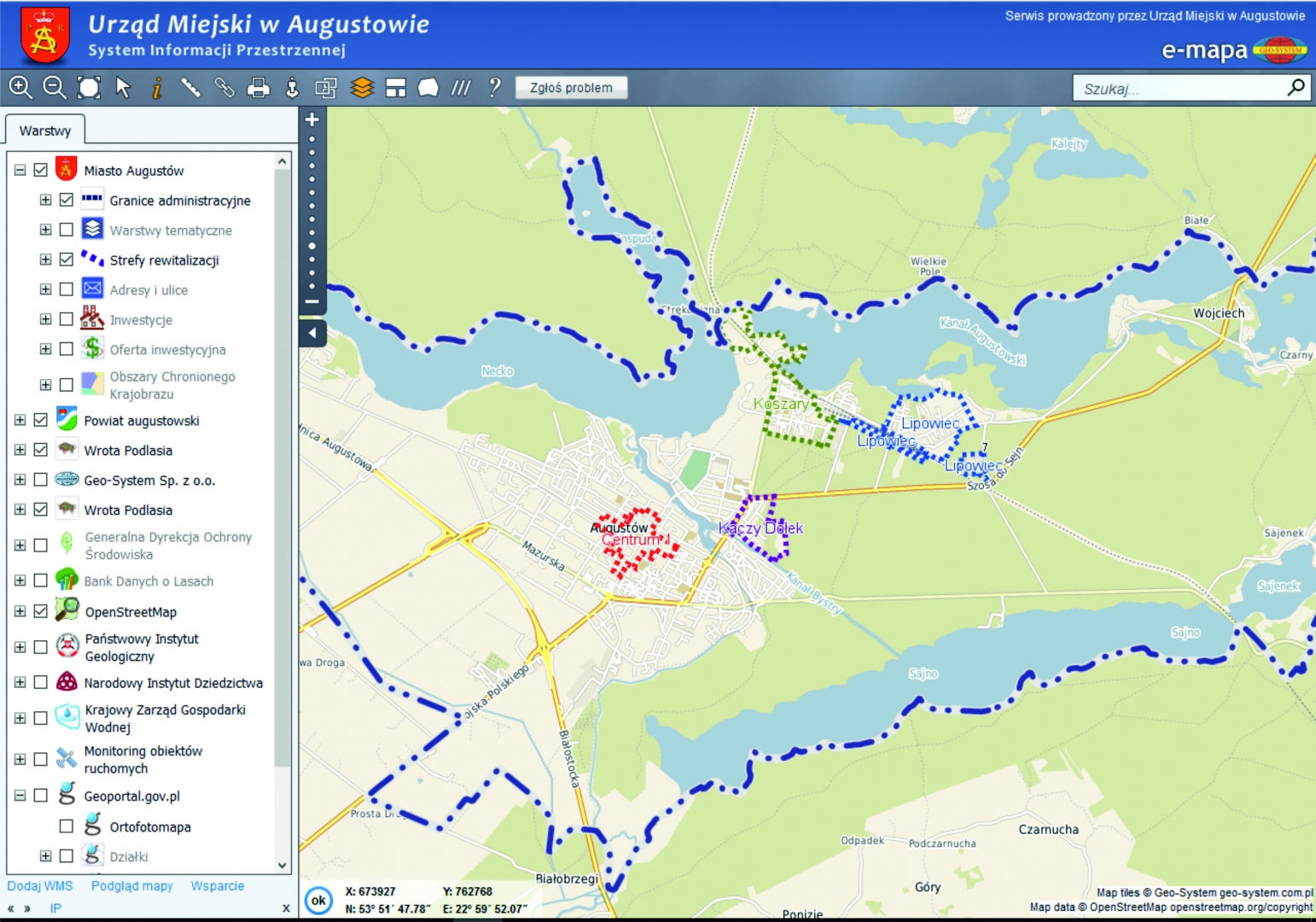This screenshot has height=922, width=1316.
Task: Zoom in with plus on map slider
Action: coord(312,120)
